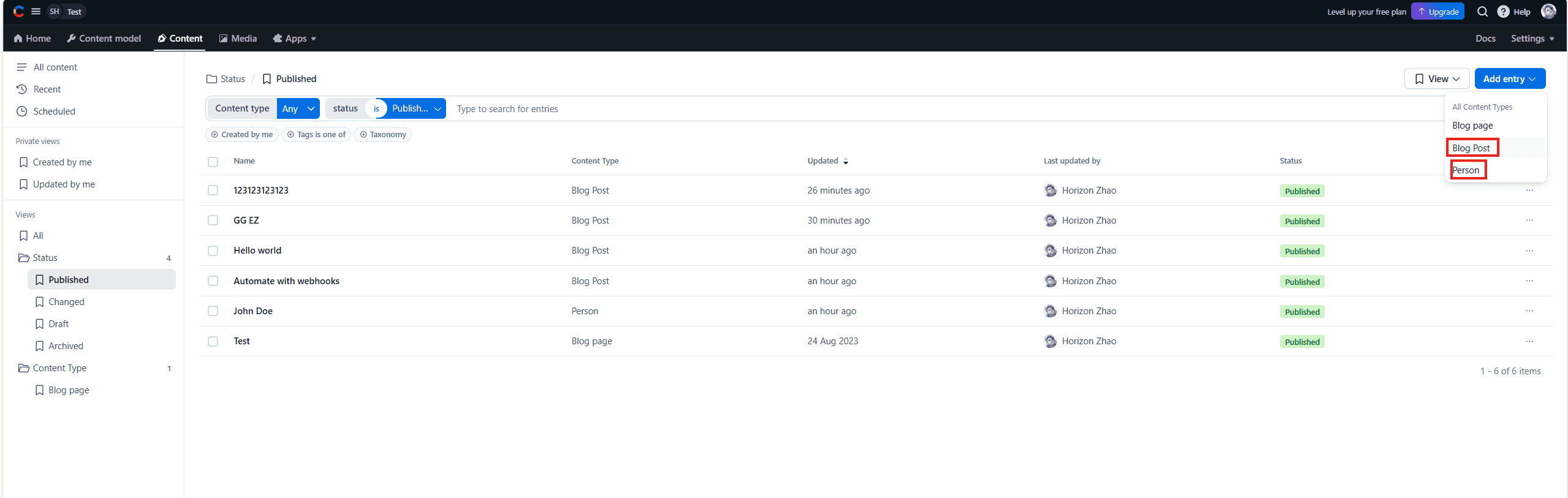Expand the Apps menu dropdown

click(295, 39)
